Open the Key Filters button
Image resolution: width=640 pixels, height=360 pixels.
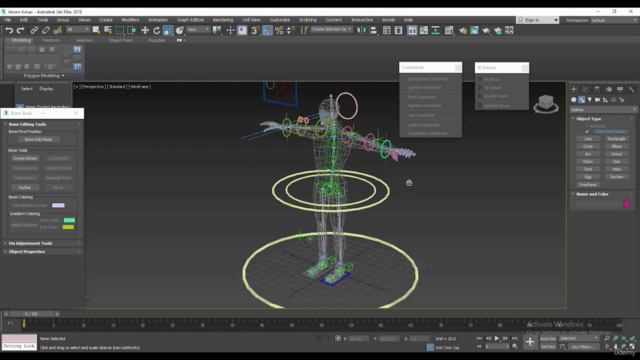[x=583, y=347]
